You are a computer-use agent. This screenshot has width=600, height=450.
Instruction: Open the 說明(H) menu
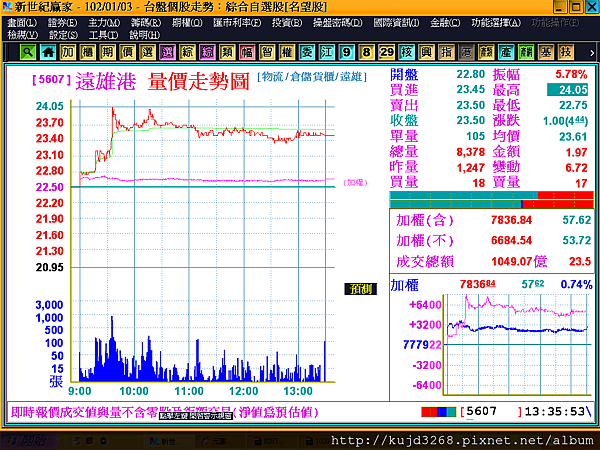pos(144,35)
